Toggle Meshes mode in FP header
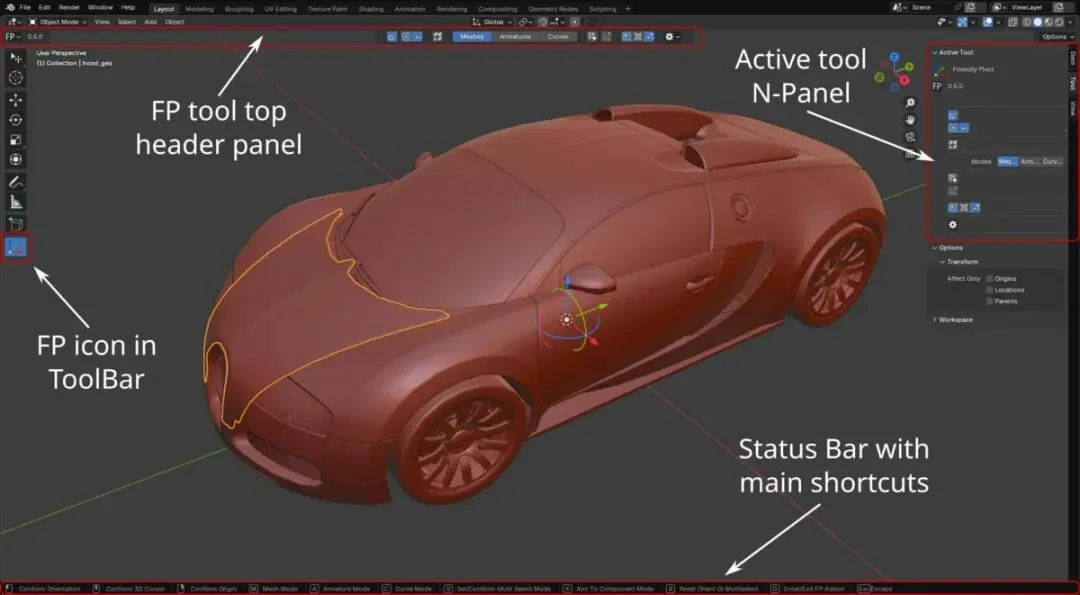Image resolution: width=1080 pixels, height=595 pixels. (x=472, y=36)
